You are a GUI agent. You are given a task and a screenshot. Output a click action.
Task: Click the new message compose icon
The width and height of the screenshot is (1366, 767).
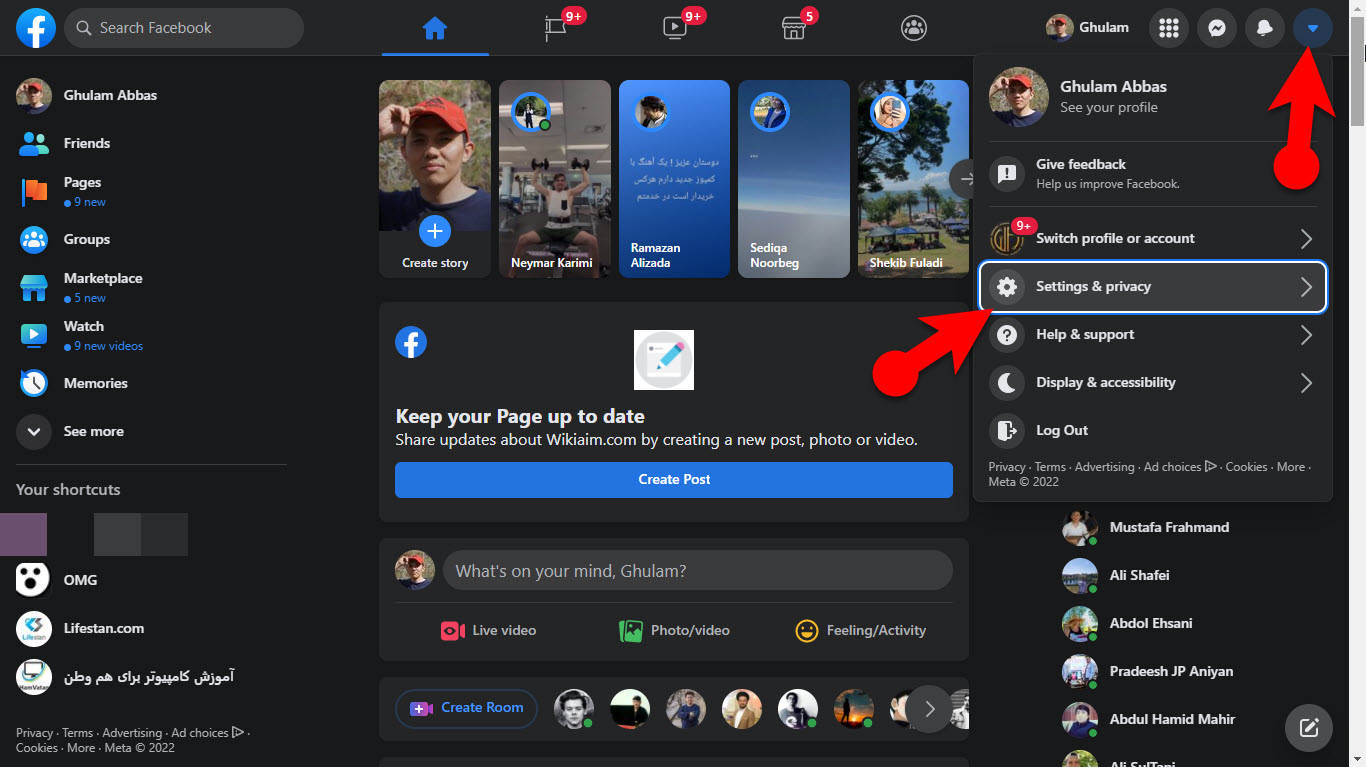[x=1308, y=727]
